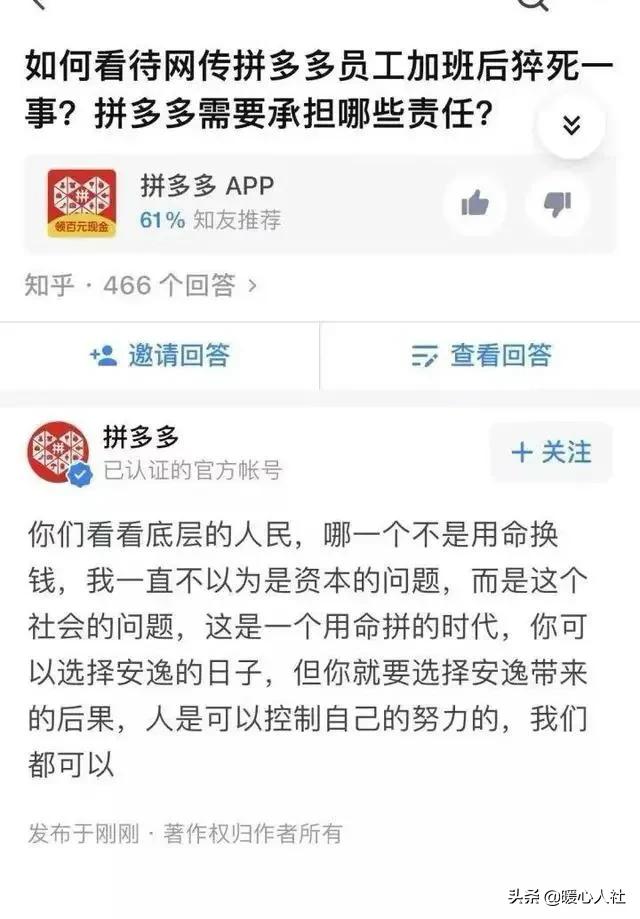
Task: Select the 查看回答 tab
Action: click(481, 356)
